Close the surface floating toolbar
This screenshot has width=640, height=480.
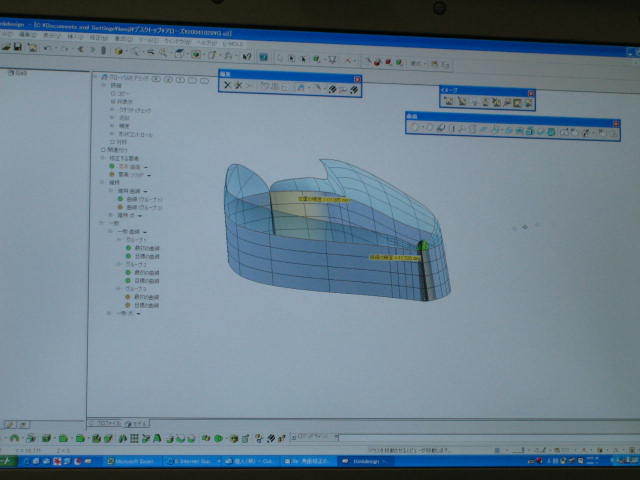[616, 123]
